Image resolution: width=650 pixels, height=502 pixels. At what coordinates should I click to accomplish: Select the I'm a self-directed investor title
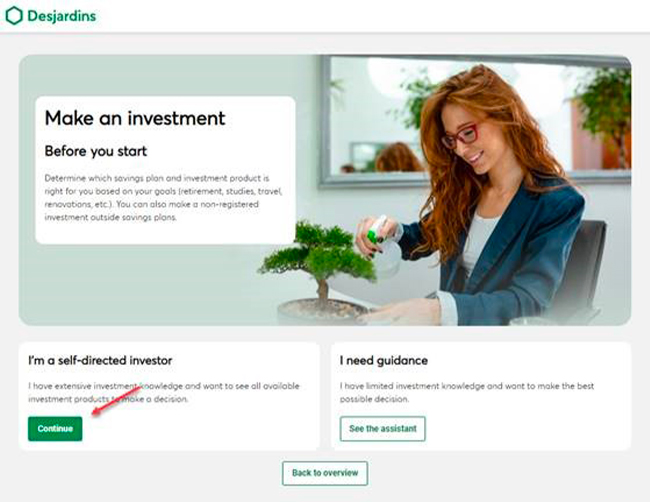[100, 361]
